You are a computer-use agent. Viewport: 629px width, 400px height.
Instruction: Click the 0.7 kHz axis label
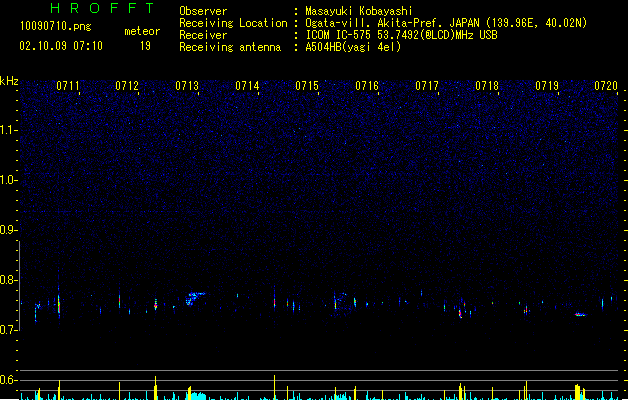coord(8,330)
